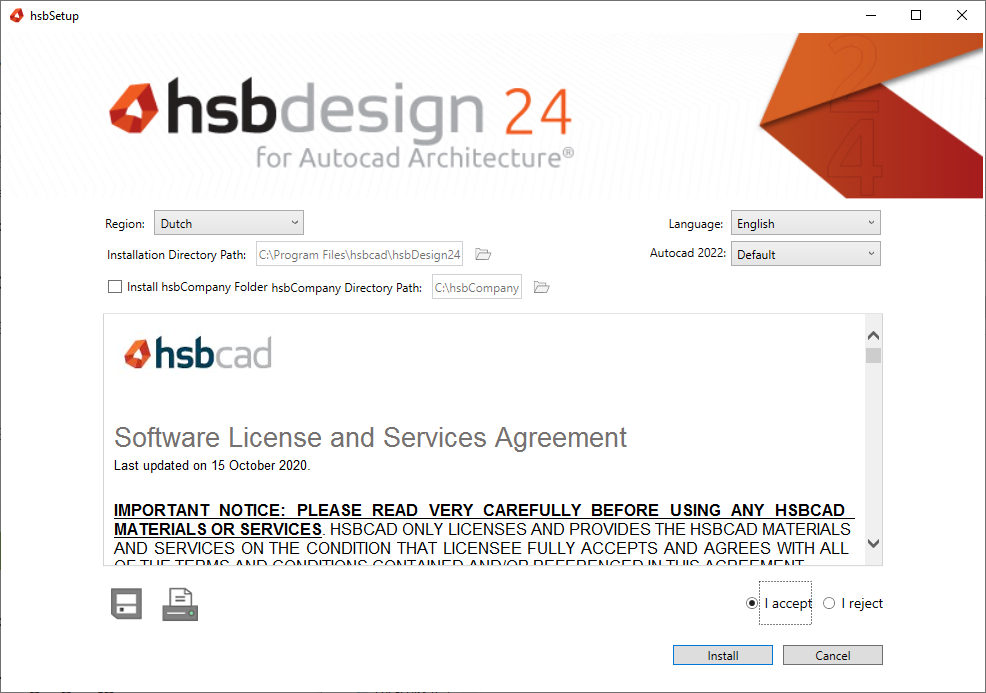Open the Autocad 2022 dropdown showing Default
The image size is (986, 693).
click(x=806, y=254)
